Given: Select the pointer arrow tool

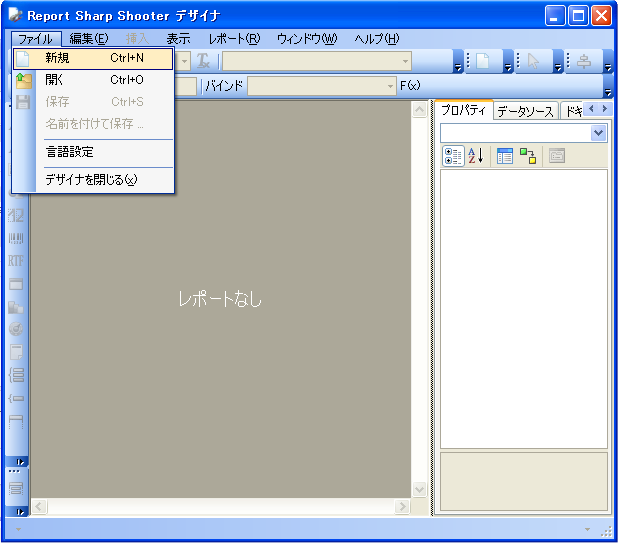Looking at the screenshot, I should [x=533, y=61].
